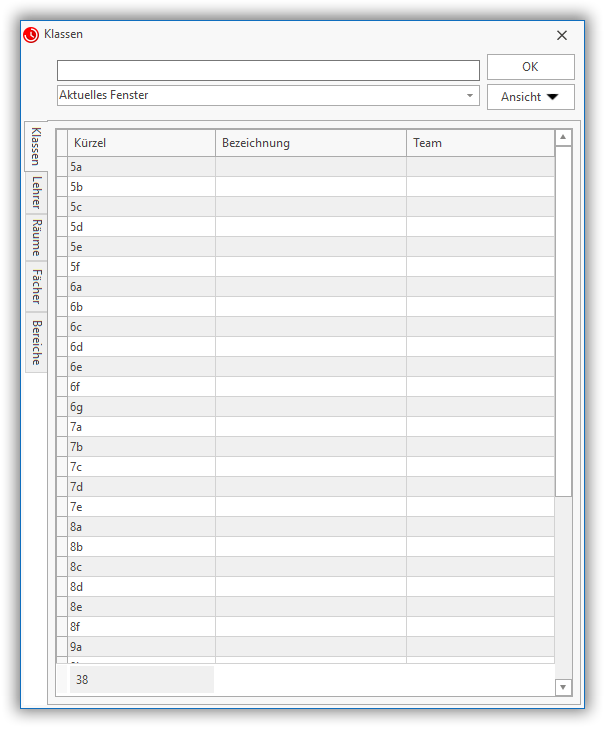Click the OK button
Viewport: 605px width, 729px height.
coord(530,67)
